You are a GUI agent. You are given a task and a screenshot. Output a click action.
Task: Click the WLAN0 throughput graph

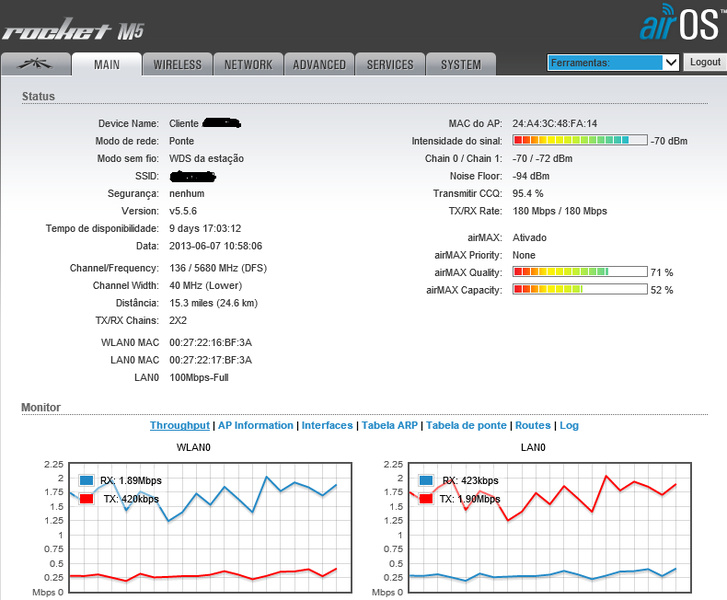coord(210,527)
